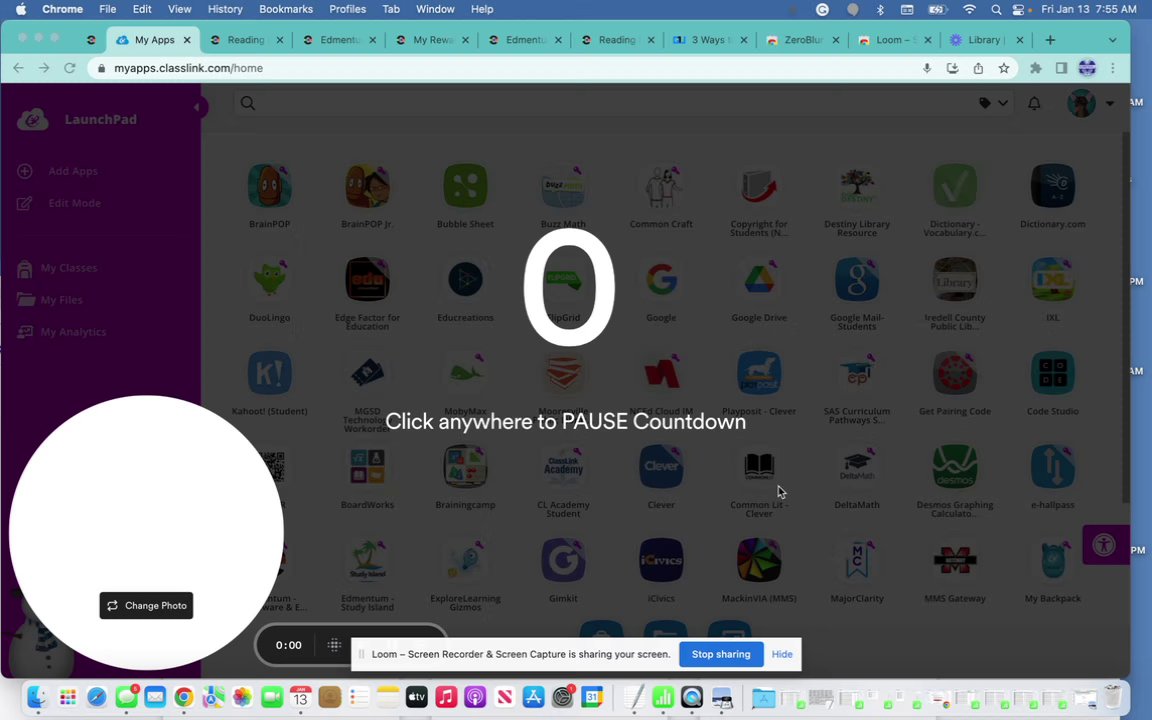
Task: Bookmark this page with the star
Action: [1004, 68]
